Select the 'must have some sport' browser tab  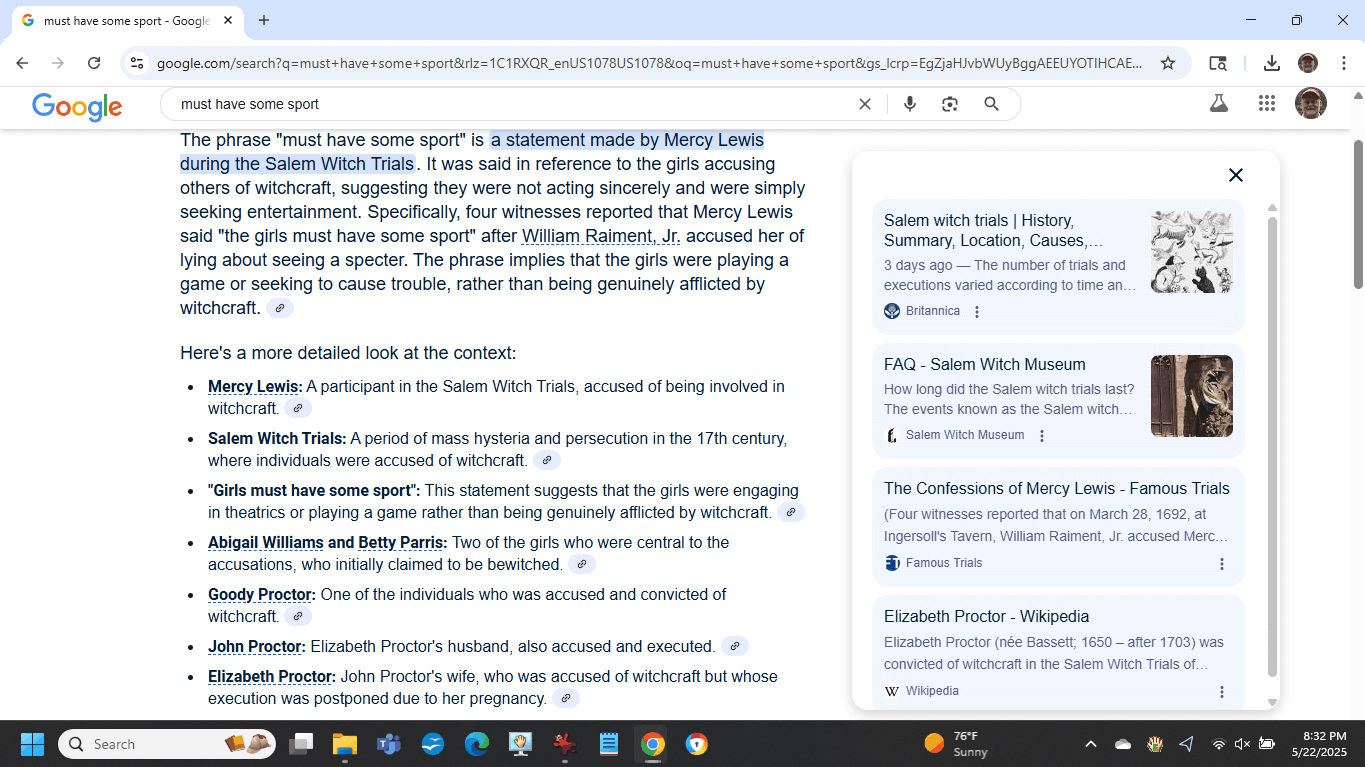click(x=127, y=21)
